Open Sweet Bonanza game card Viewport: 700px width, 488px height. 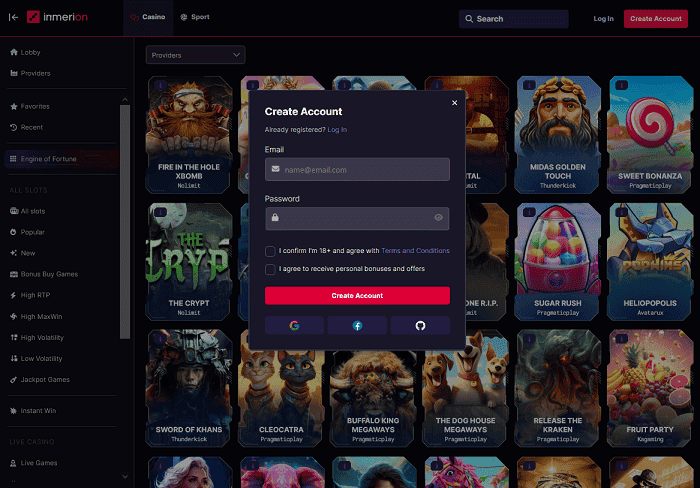(650, 134)
